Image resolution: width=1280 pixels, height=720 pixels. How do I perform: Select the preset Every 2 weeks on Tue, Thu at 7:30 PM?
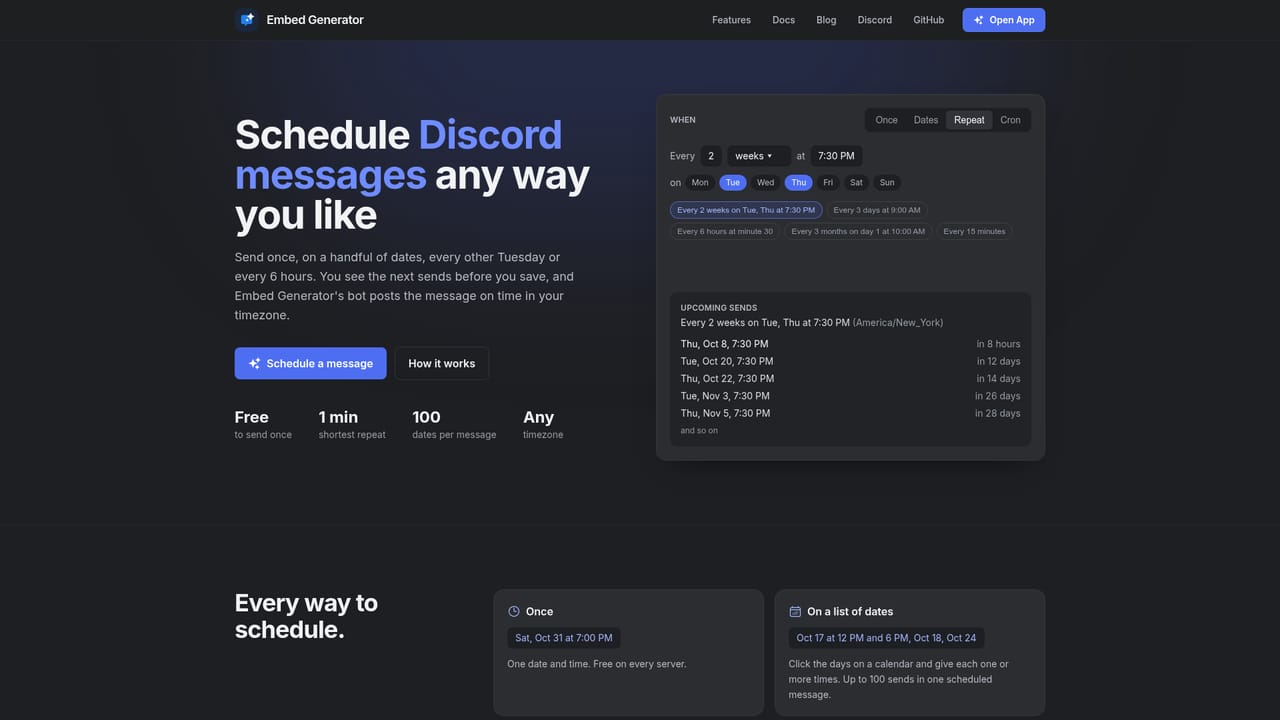coord(746,210)
